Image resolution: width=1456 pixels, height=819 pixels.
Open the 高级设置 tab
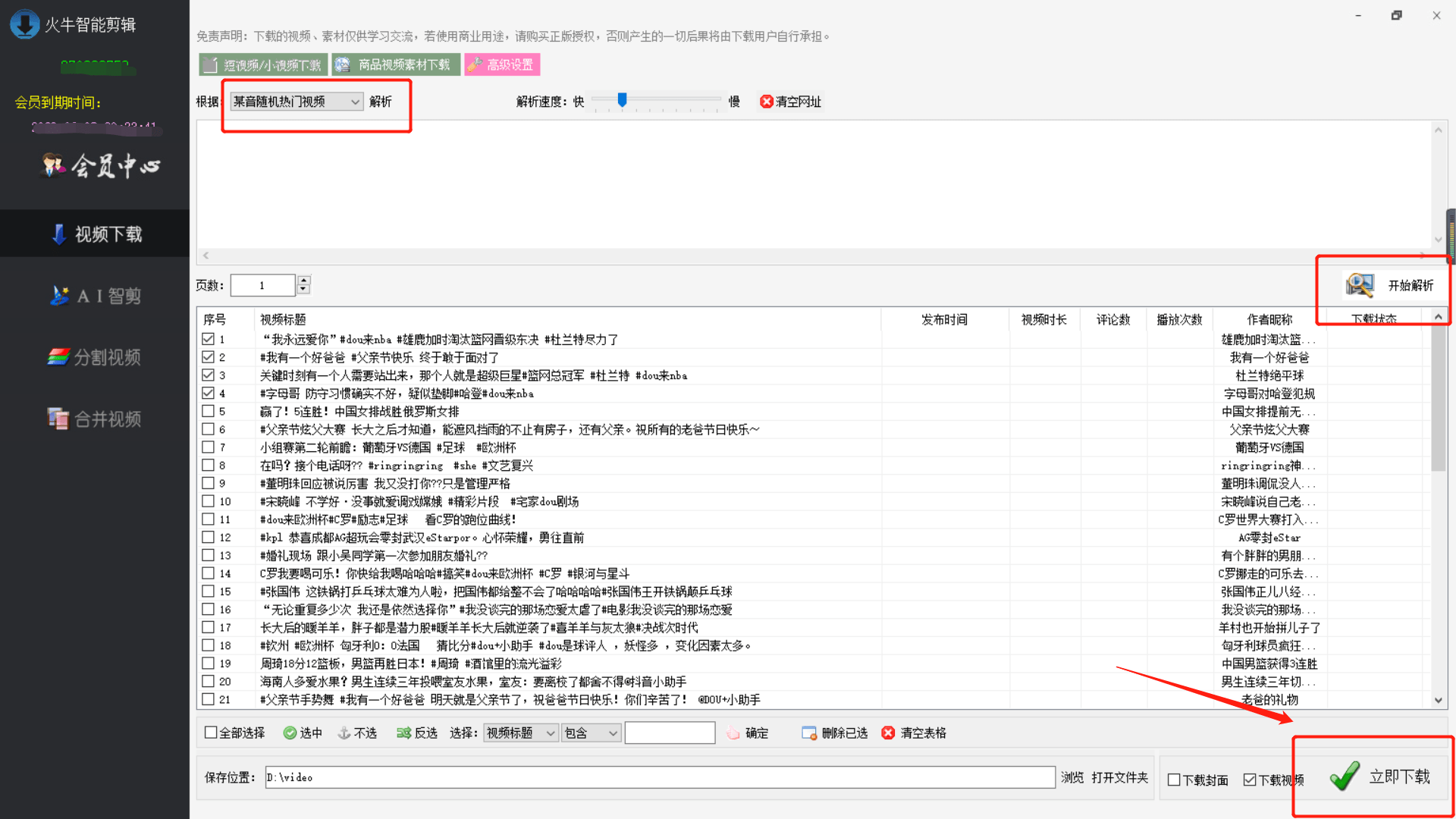(502, 65)
